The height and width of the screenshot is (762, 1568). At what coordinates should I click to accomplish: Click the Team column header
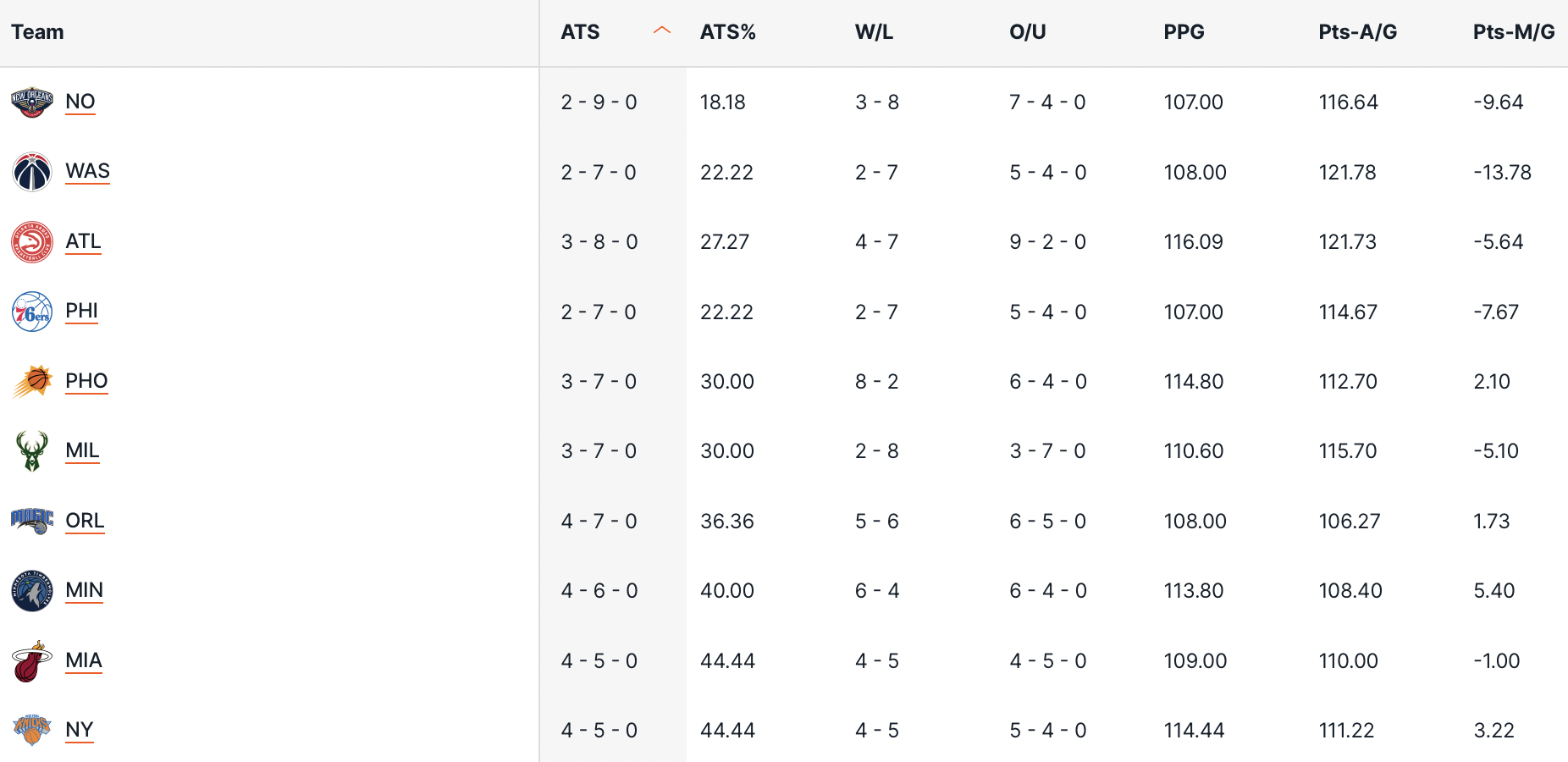point(37,32)
